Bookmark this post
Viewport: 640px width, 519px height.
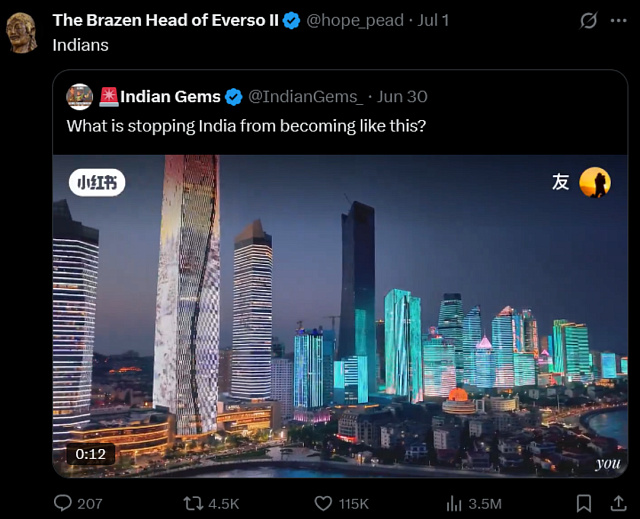click(584, 503)
